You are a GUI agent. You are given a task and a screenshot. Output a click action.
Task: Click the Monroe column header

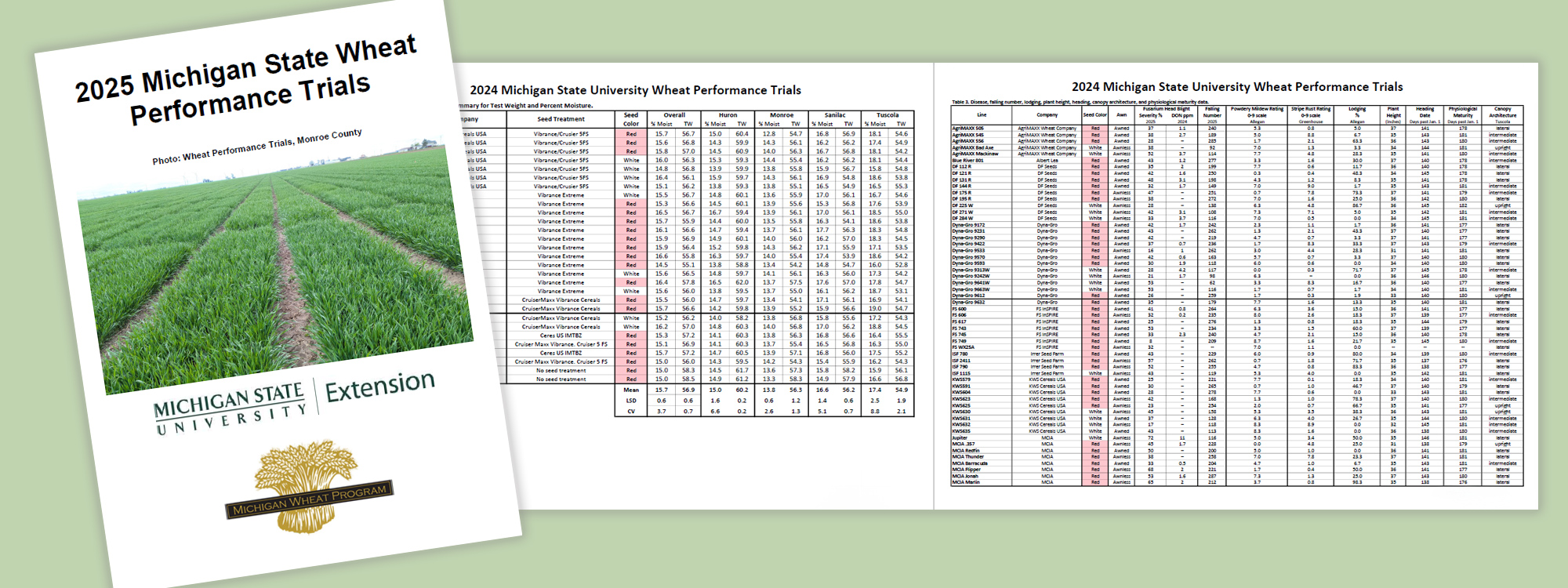point(781,115)
